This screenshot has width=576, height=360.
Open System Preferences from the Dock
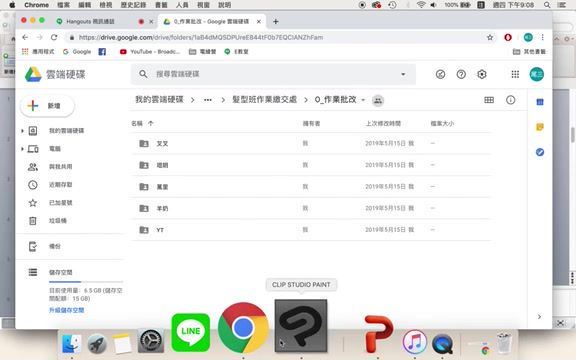pyautogui.click(x=151, y=341)
